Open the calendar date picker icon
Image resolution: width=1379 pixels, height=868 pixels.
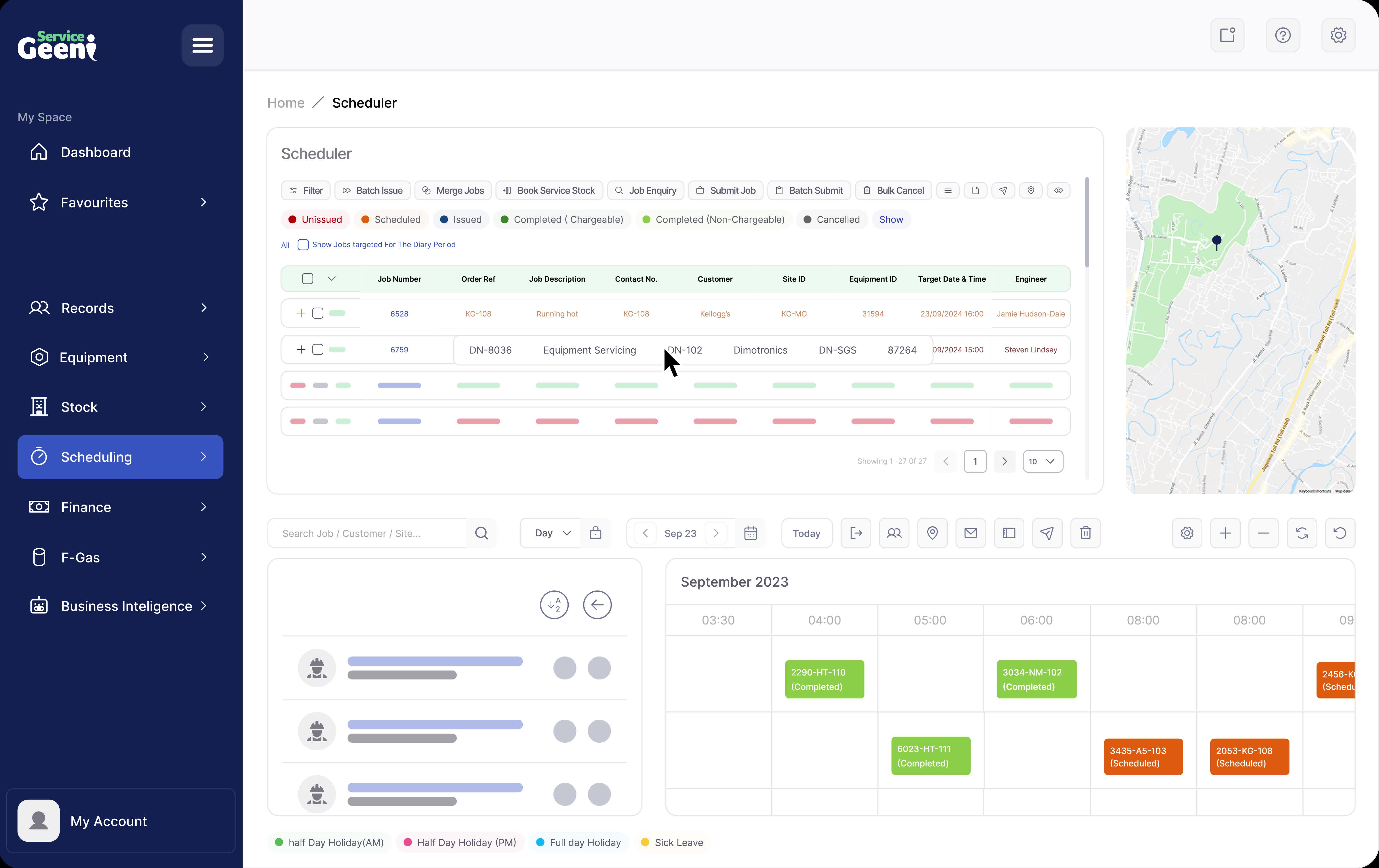(750, 533)
